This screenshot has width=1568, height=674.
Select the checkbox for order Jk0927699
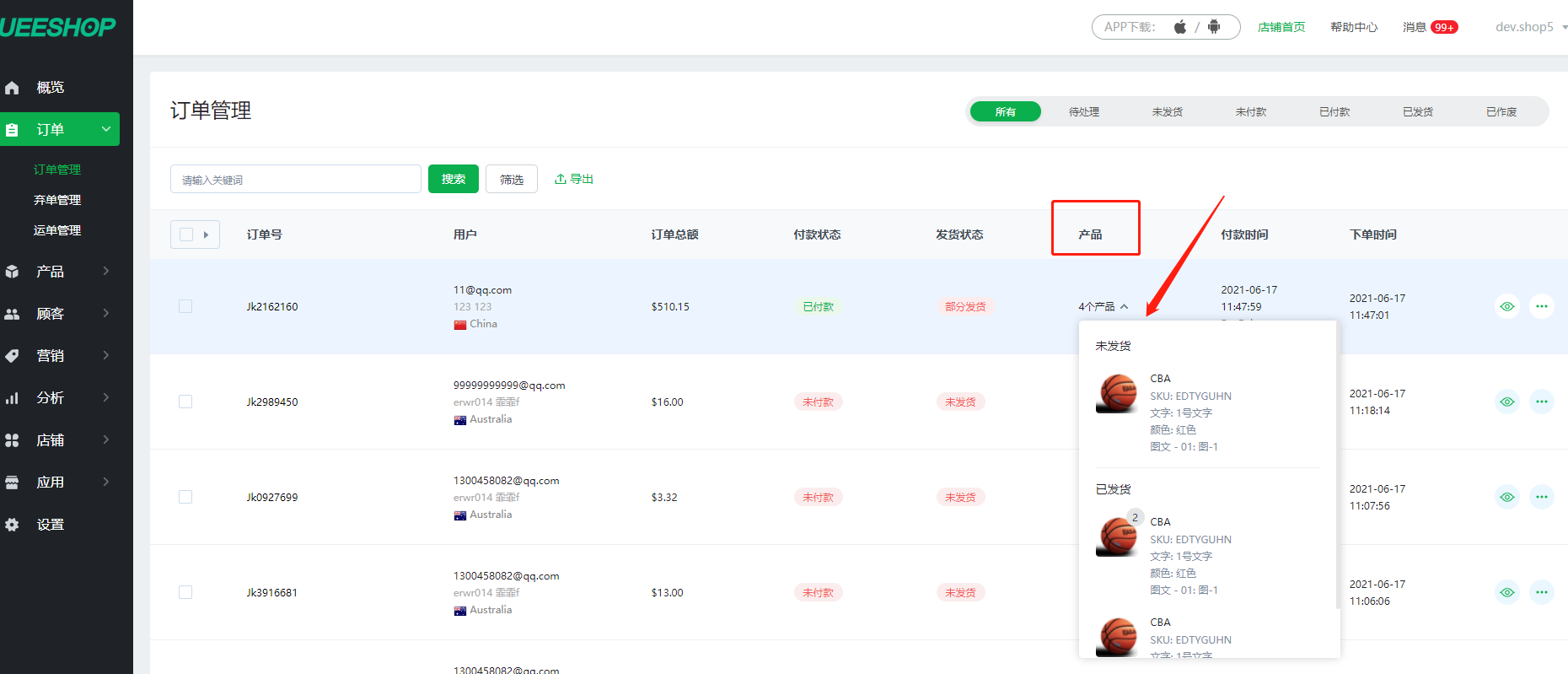pyautogui.click(x=185, y=497)
